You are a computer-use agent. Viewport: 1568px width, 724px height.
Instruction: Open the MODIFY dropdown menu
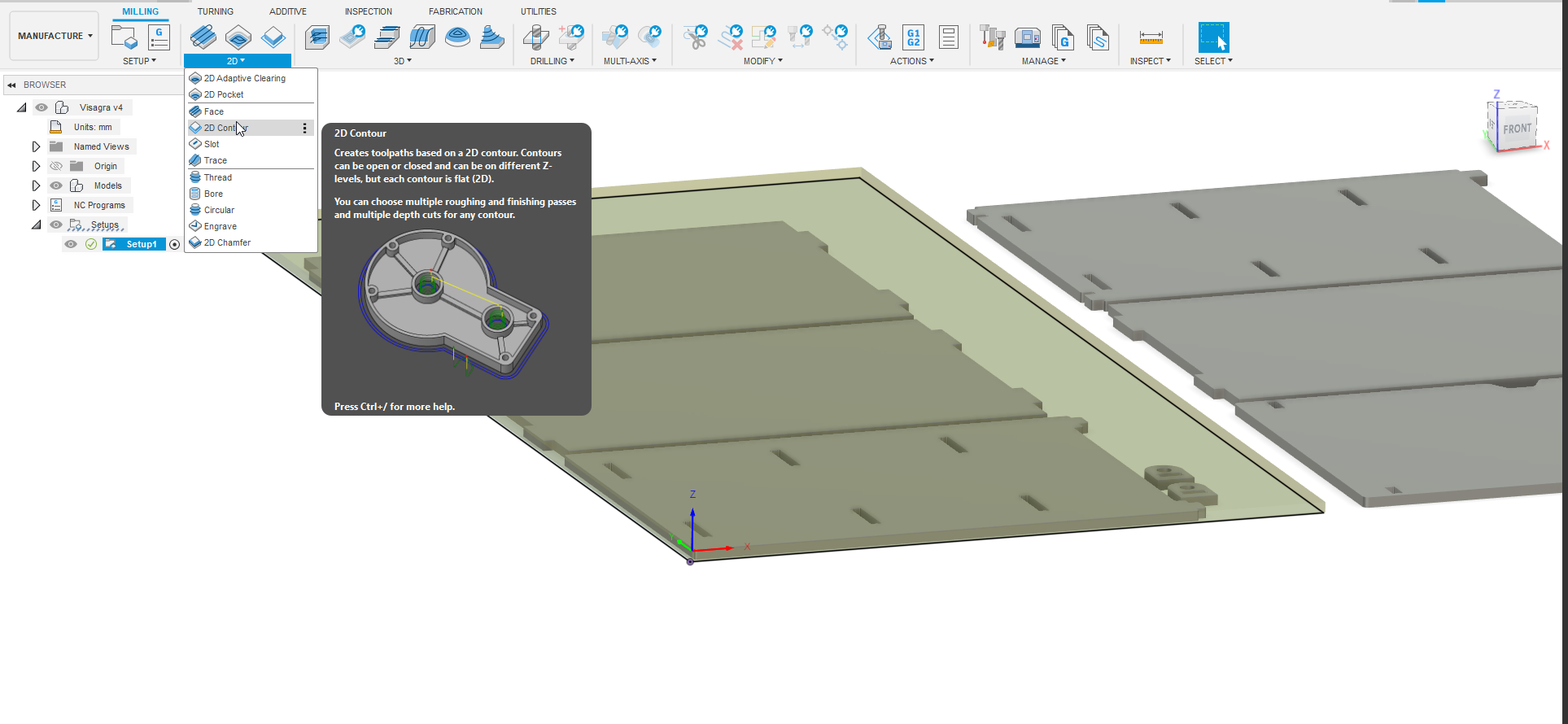(763, 61)
